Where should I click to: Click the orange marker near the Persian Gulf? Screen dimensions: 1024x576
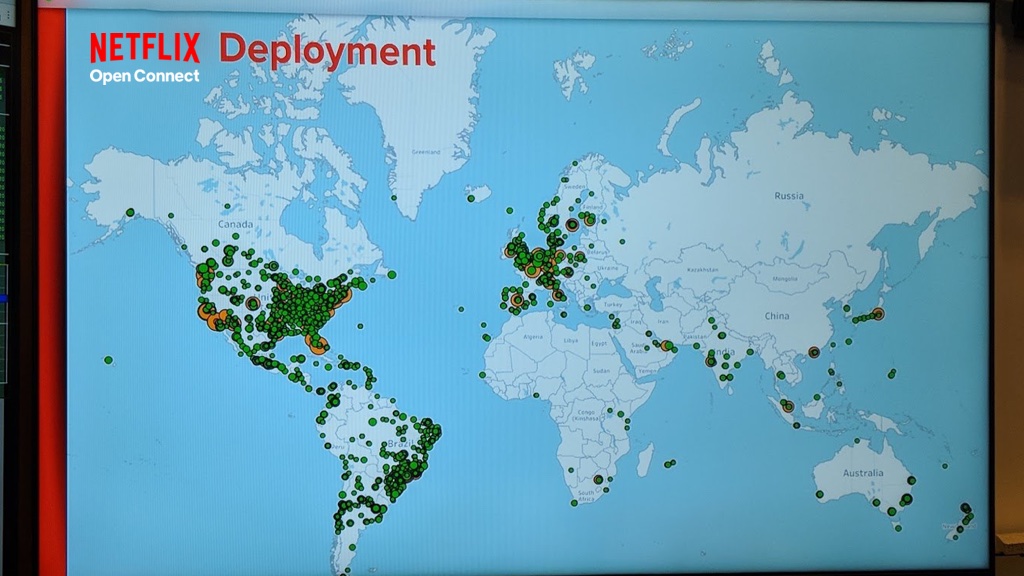coord(666,345)
